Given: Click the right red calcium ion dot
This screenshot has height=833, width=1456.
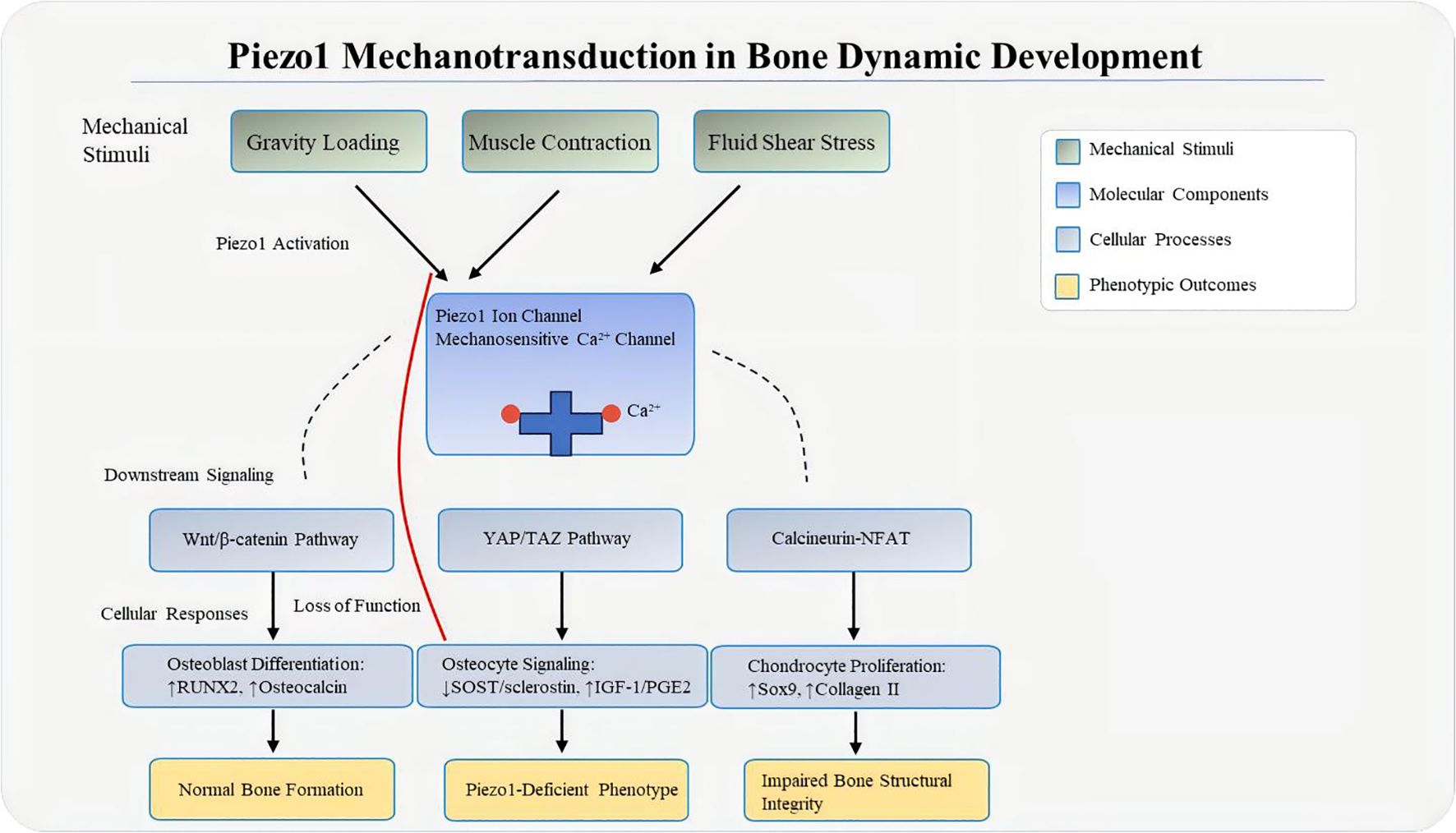Looking at the screenshot, I should point(611,413).
